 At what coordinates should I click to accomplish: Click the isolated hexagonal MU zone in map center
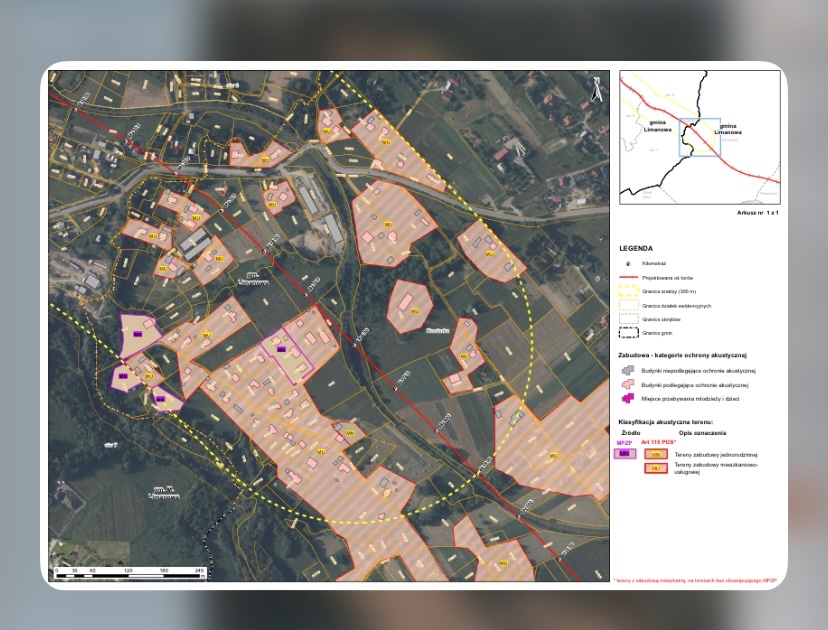click(x=407, y=305)
